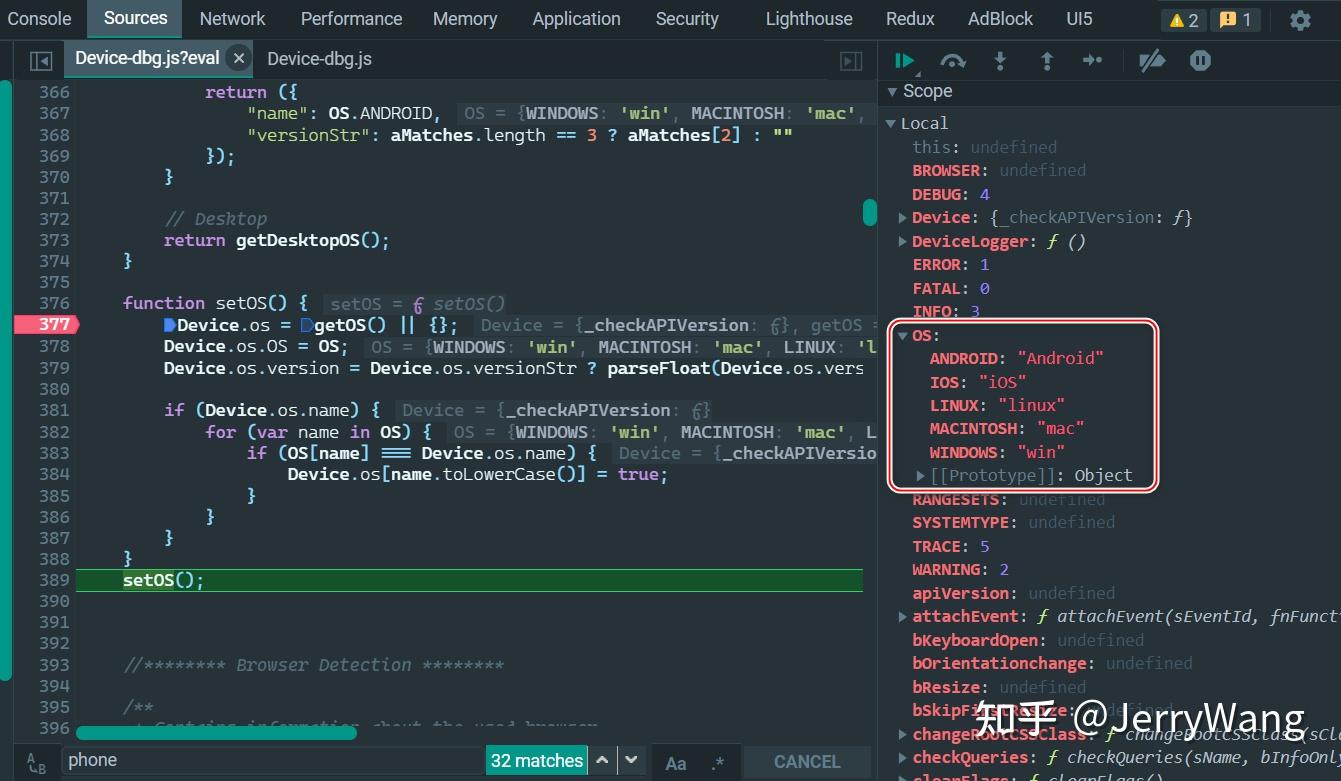Jump to next search match
This screenshot has width=1341, height=781.
click(x=631, y=761)
